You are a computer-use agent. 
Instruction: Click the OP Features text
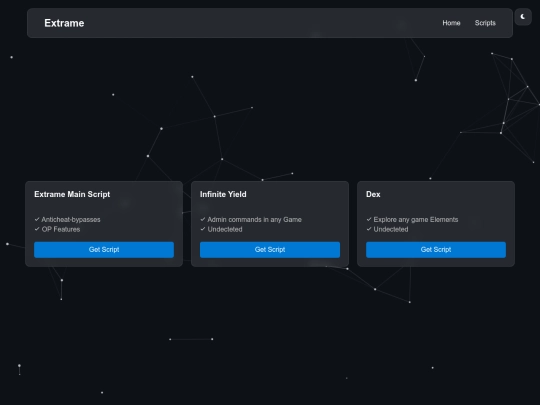pyautogui.click(x=61, y=229)
